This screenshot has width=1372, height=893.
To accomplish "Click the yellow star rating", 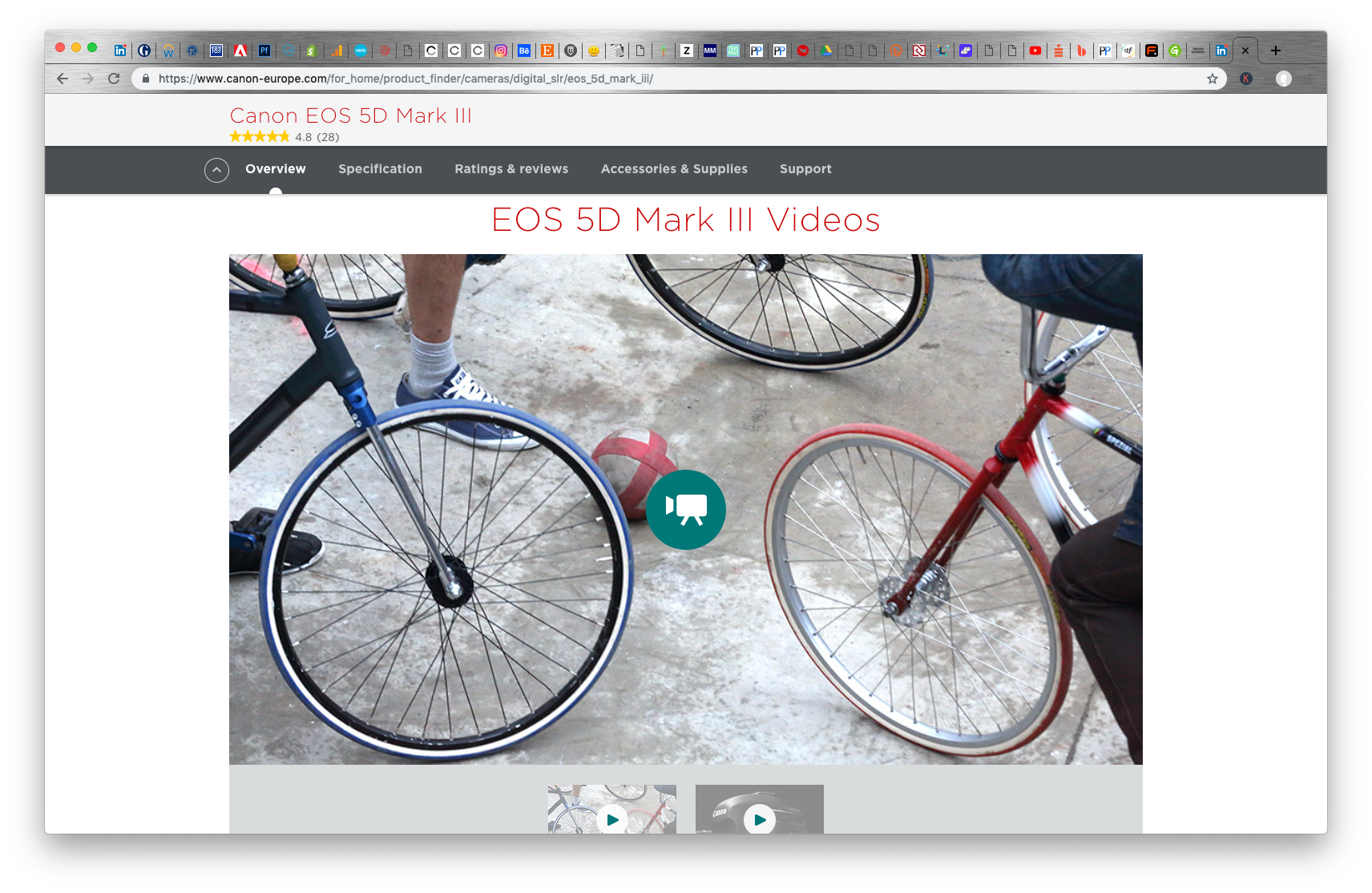I will (x=260, y=137).
